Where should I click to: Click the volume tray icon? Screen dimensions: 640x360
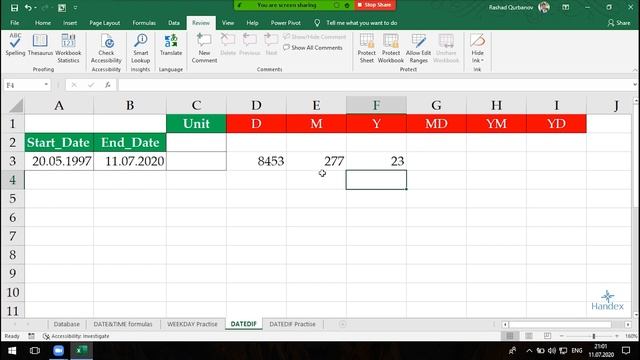pos(552,351)
